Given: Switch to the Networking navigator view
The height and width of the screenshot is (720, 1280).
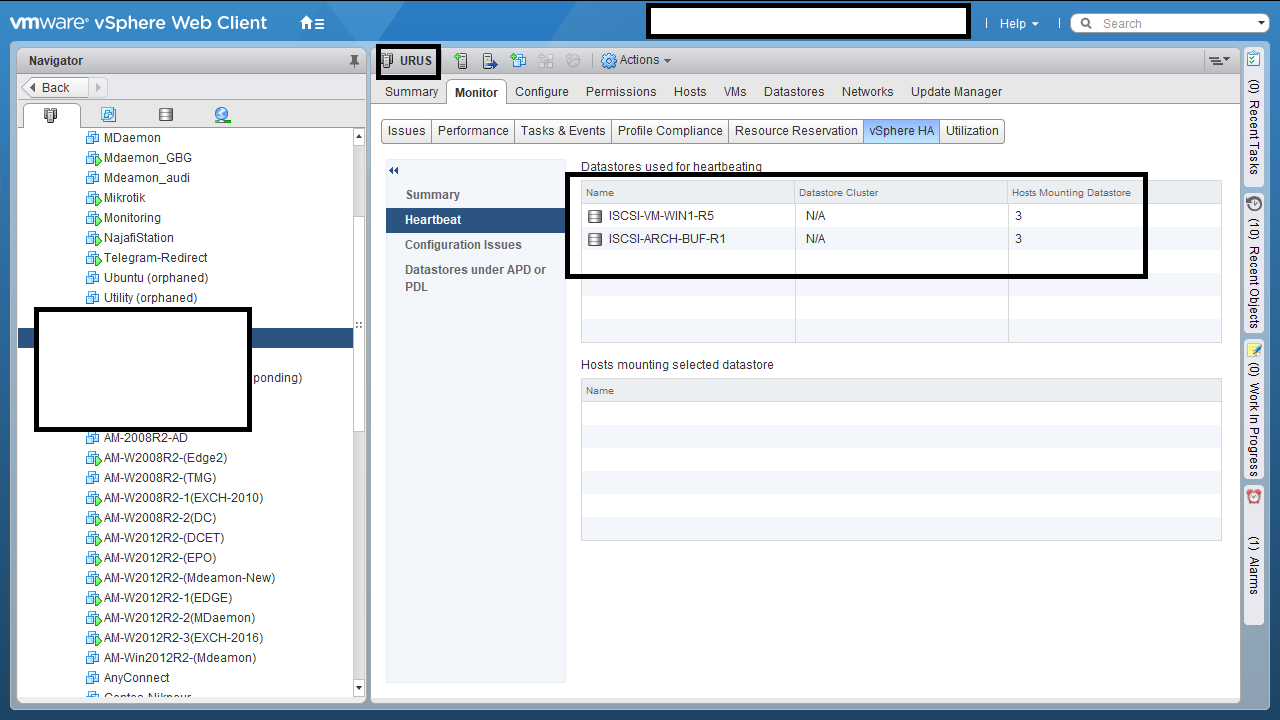Looking at the screenshot, I should pos(222,115).
